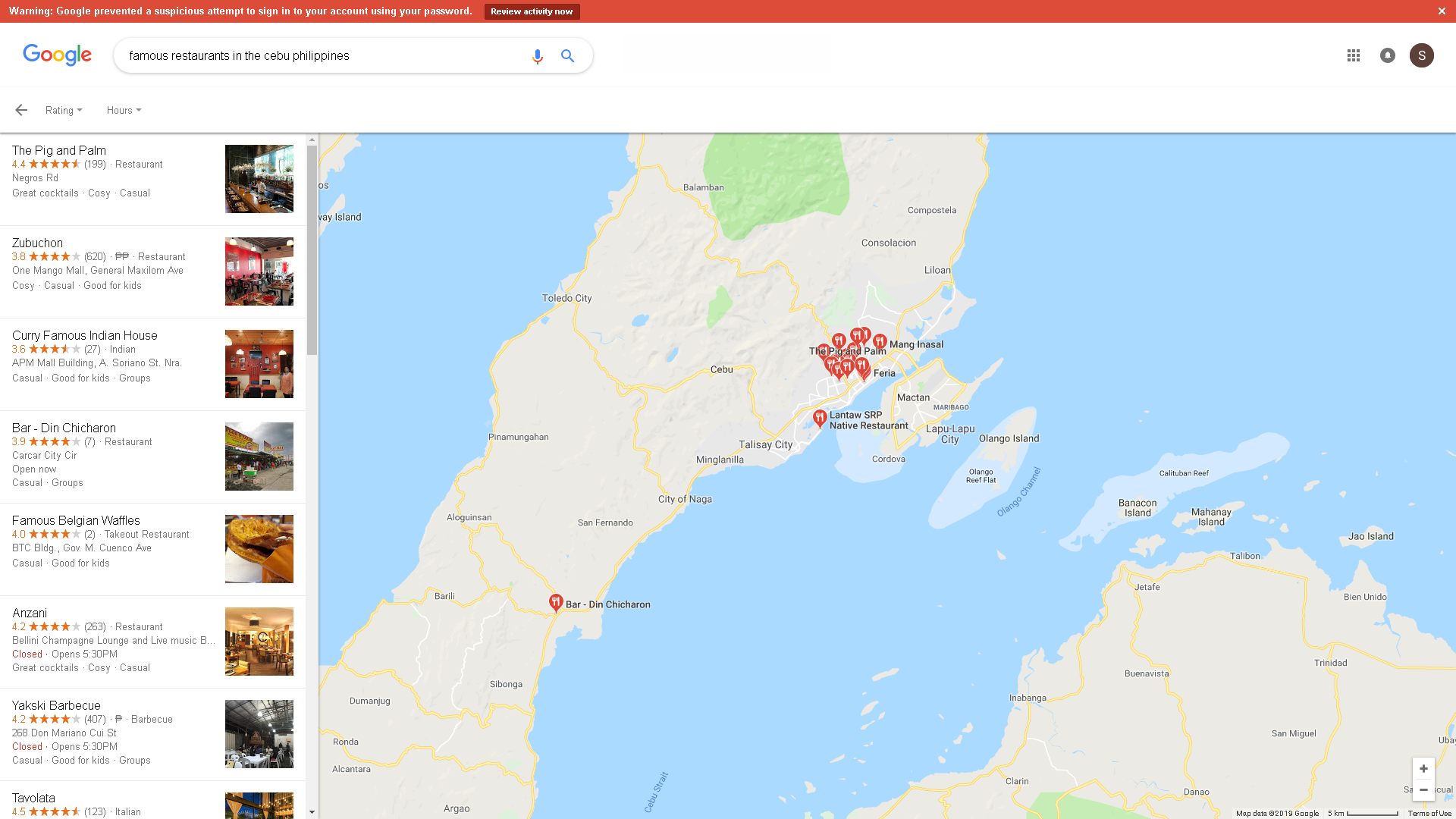Expand the Rating filter dropdown

pyautogui.click(x=64, y=110)
